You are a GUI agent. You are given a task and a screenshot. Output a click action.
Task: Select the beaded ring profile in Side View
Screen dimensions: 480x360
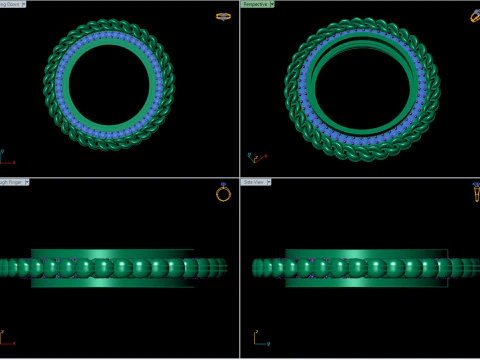(x=367, y=268)
